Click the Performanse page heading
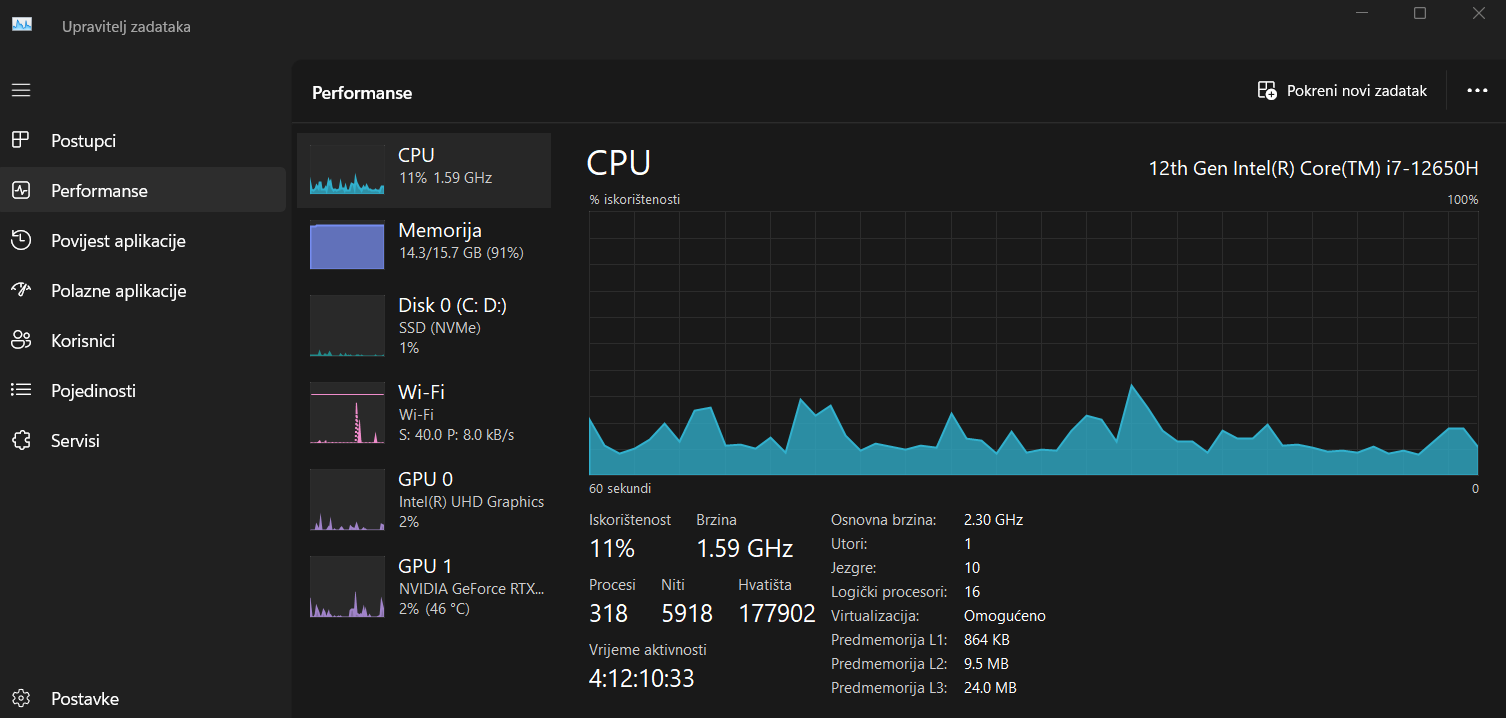 click(x=362, y=93)
